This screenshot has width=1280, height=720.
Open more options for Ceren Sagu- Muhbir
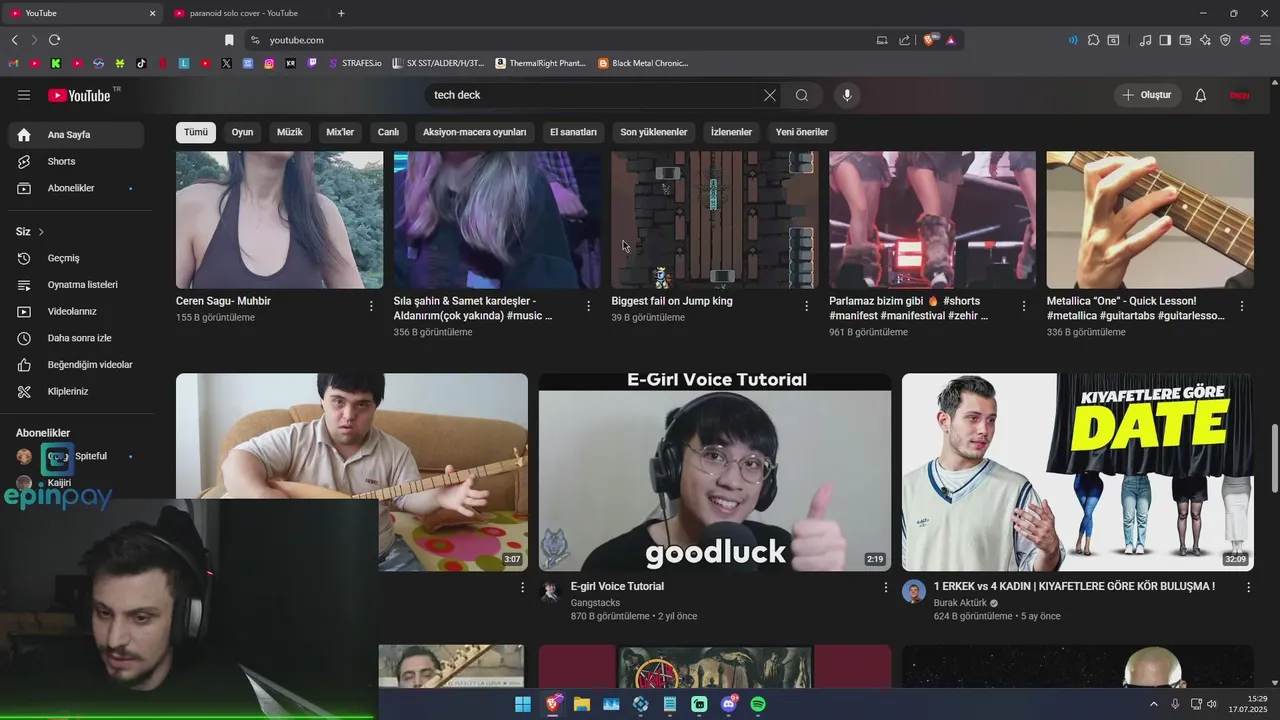(371, 306)
